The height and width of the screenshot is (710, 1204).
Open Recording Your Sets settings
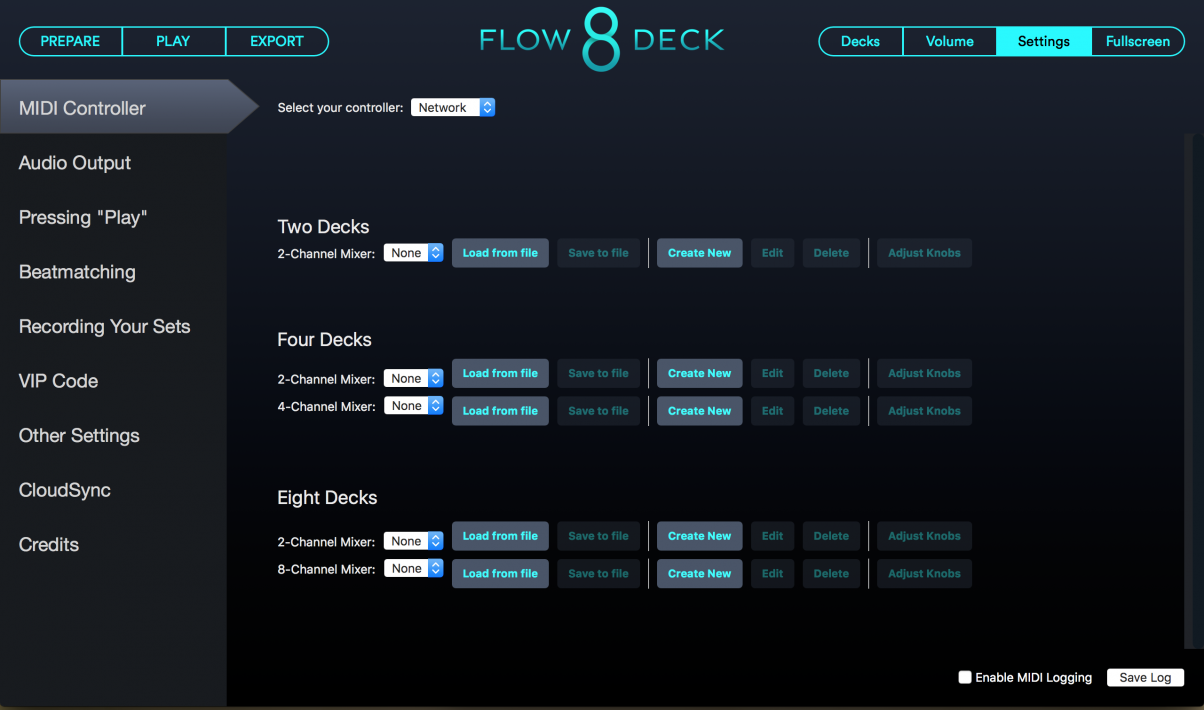tap(104, 326)
